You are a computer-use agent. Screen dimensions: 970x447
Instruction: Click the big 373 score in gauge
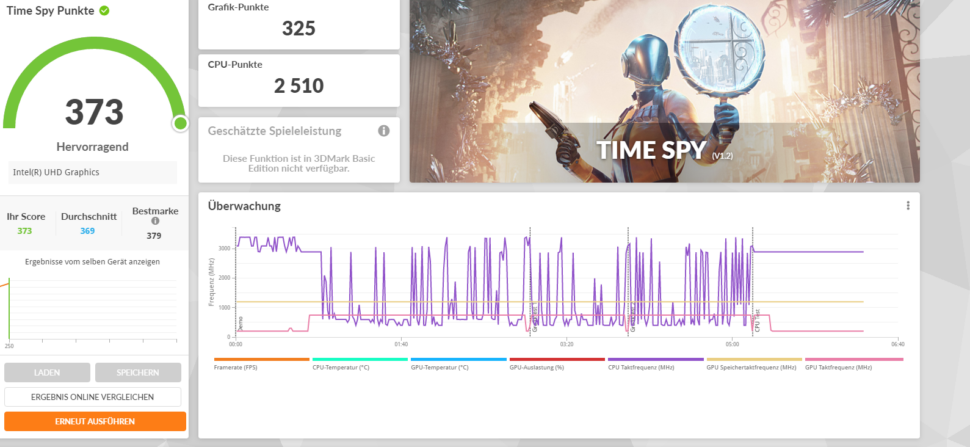[x=95, y=112]
